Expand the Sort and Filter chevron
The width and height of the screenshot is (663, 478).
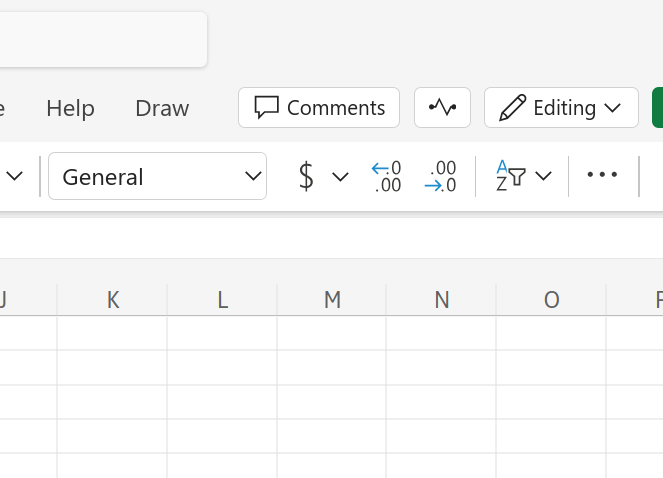544,177
